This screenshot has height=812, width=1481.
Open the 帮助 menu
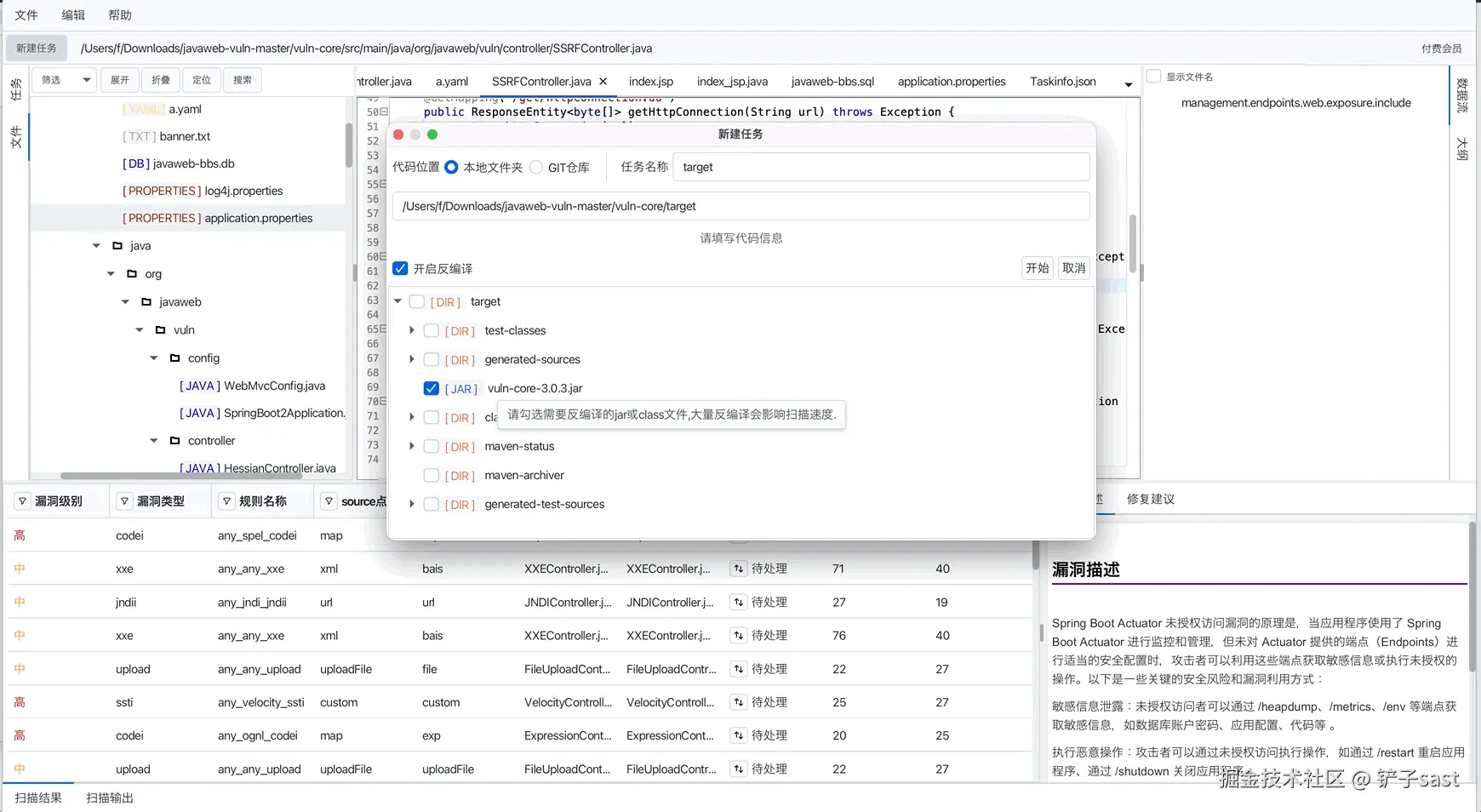(120, 15)
